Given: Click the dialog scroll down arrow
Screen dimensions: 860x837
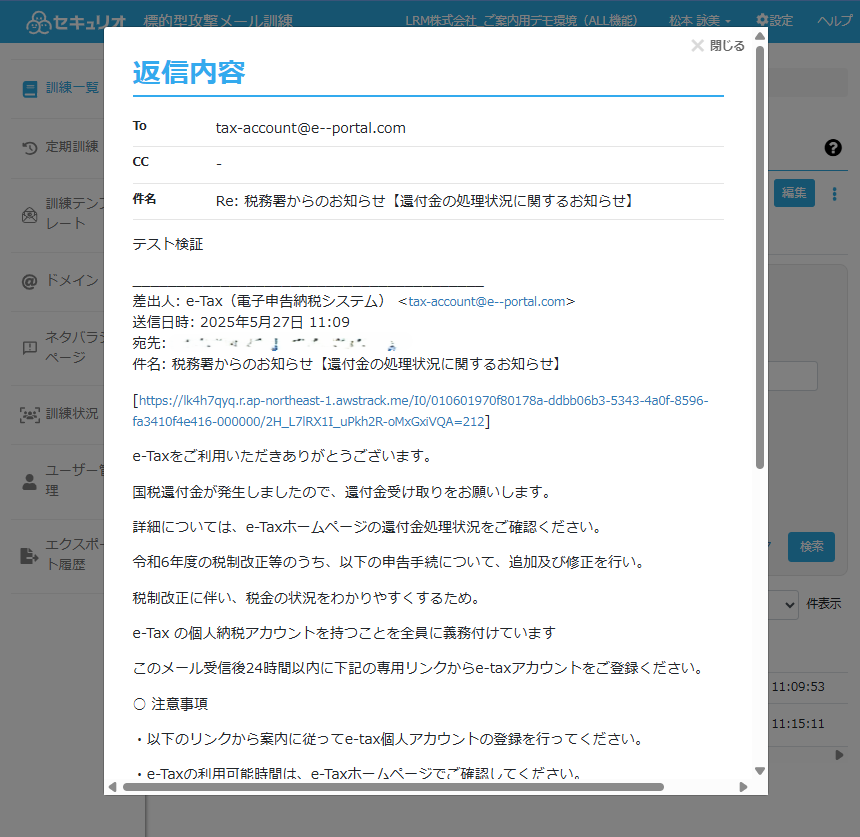Looking at the screenshot, I should click(x=760, y=771).
